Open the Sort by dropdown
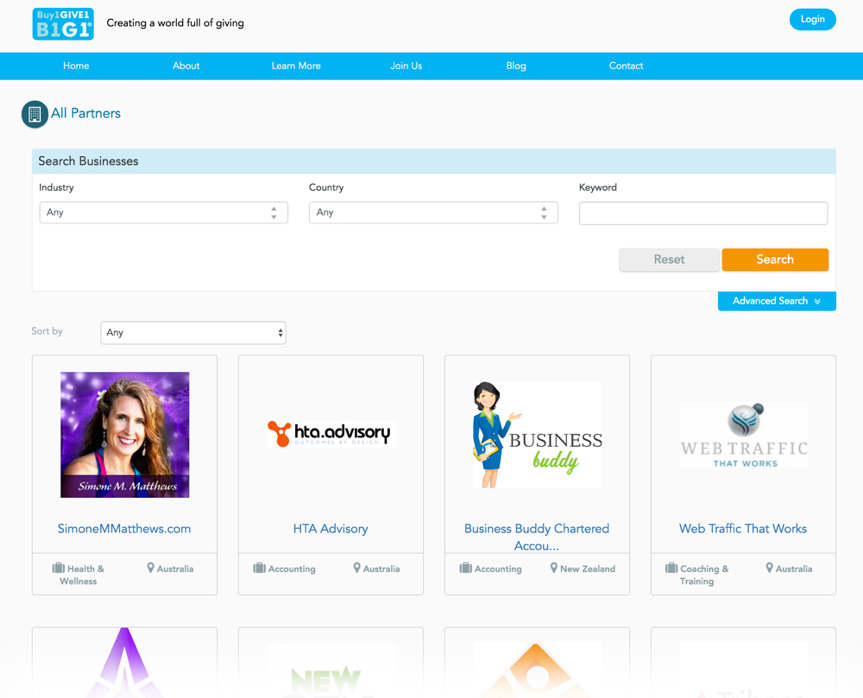This screenshot has height=698, width=863. click(193, 332)
